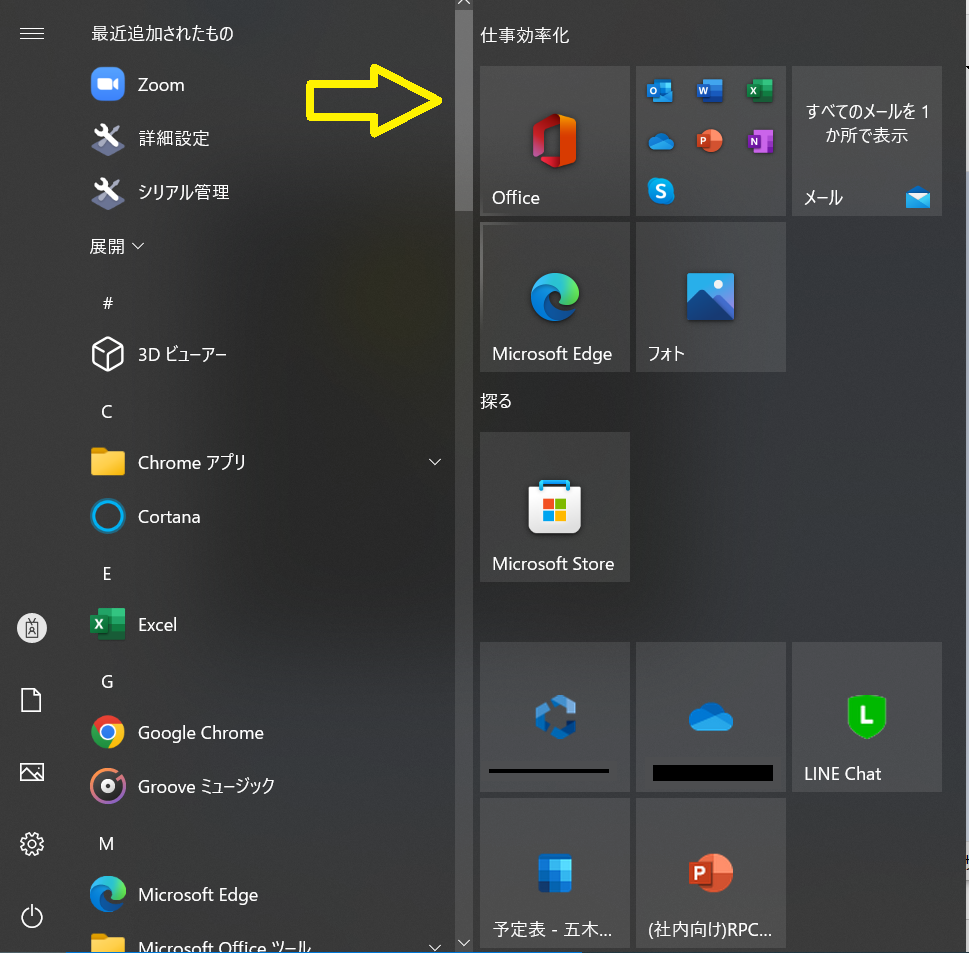Open Microsoft Edge in the app list

point(266,894)
